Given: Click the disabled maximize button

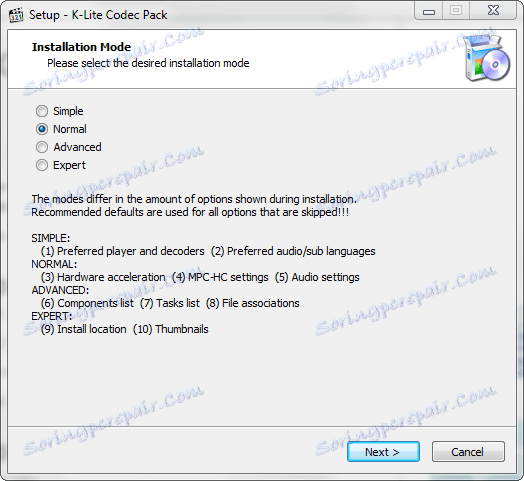Looking at the screenshot, I should tap(456, 11).
